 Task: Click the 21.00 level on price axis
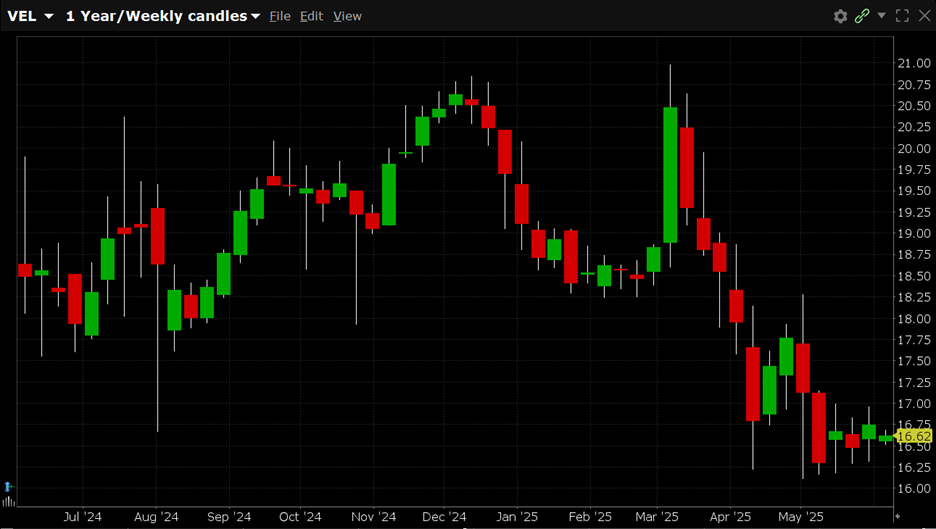point(915,63)
